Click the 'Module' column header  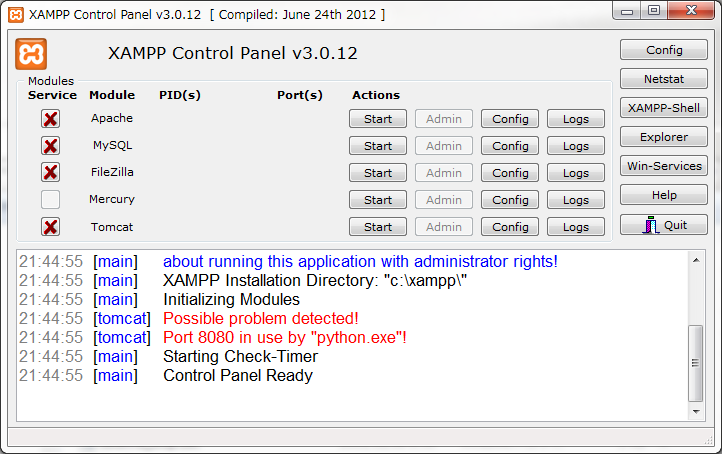(x=112, y=95)
